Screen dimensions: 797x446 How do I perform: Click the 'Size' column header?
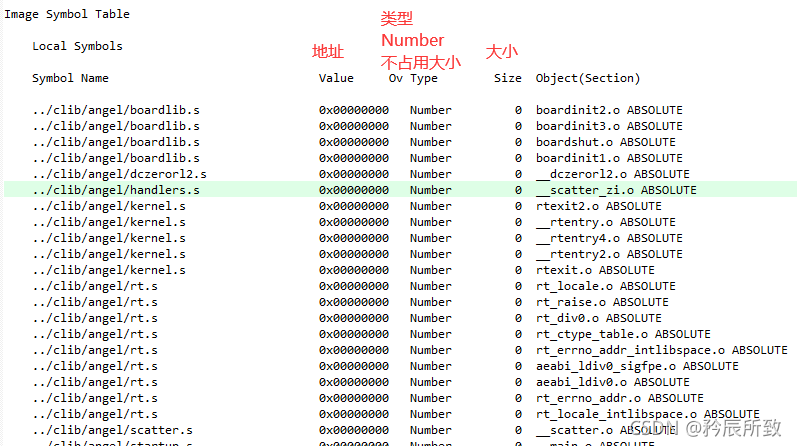tap(508, 78)
